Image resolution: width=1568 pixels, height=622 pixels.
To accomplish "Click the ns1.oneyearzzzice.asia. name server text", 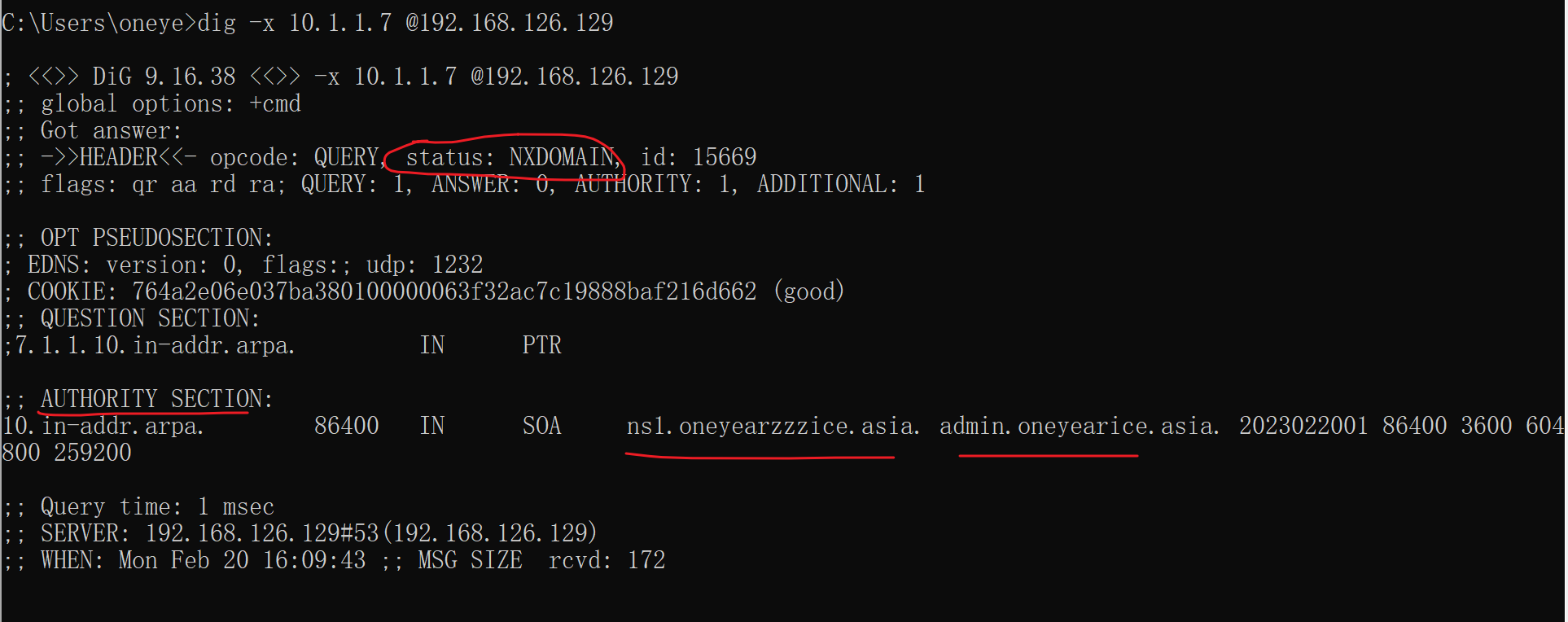I will 772,427.
